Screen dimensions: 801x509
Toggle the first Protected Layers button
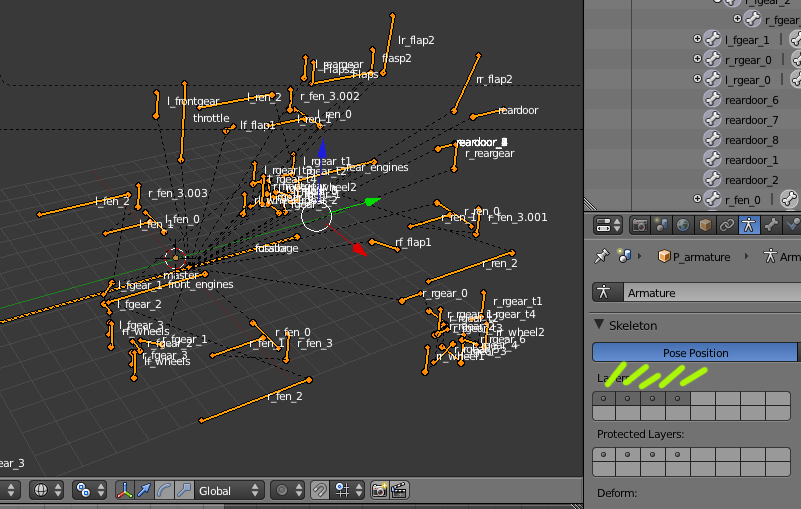(604, 454)
